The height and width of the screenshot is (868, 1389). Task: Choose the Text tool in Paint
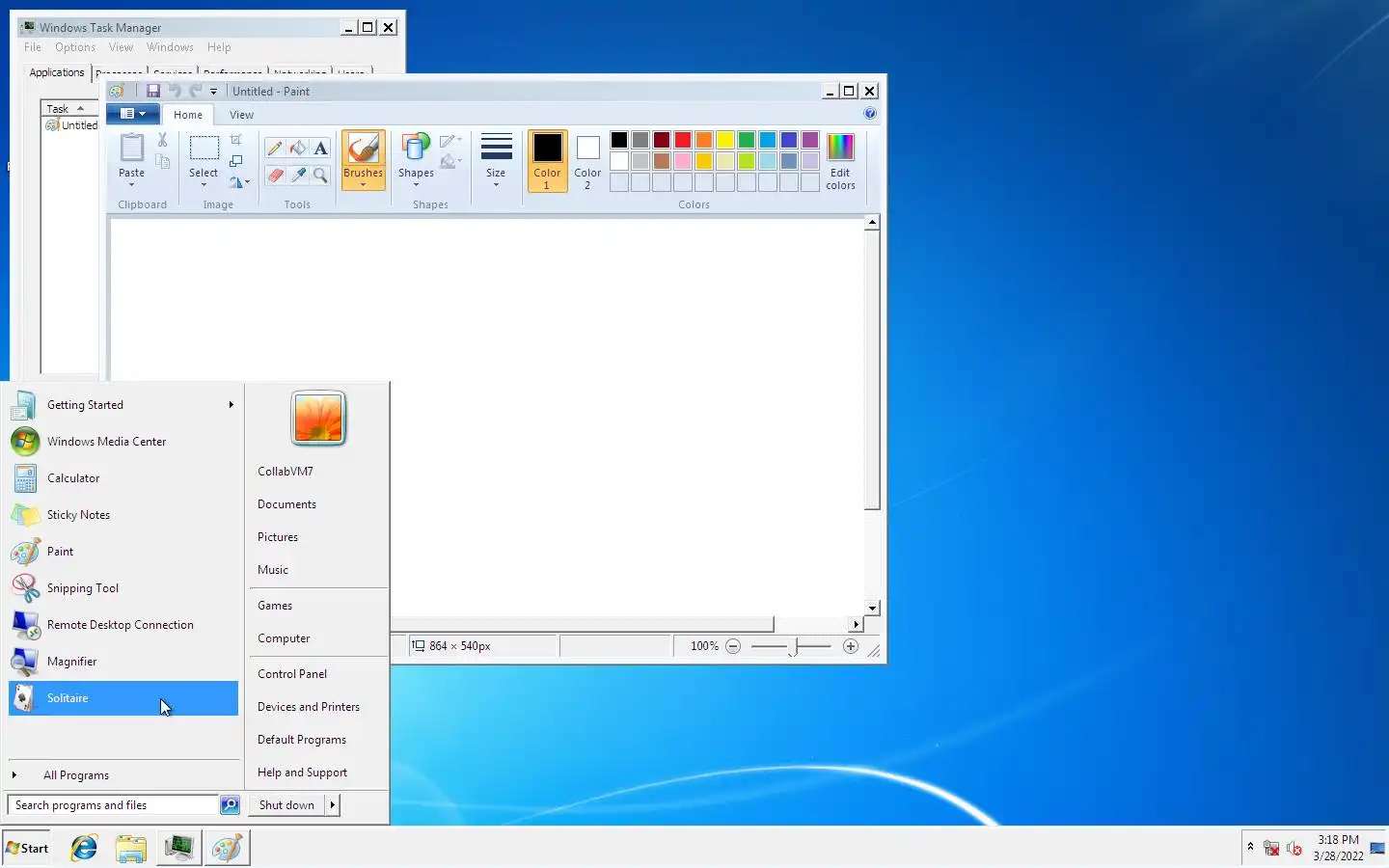tap(320, 148)
